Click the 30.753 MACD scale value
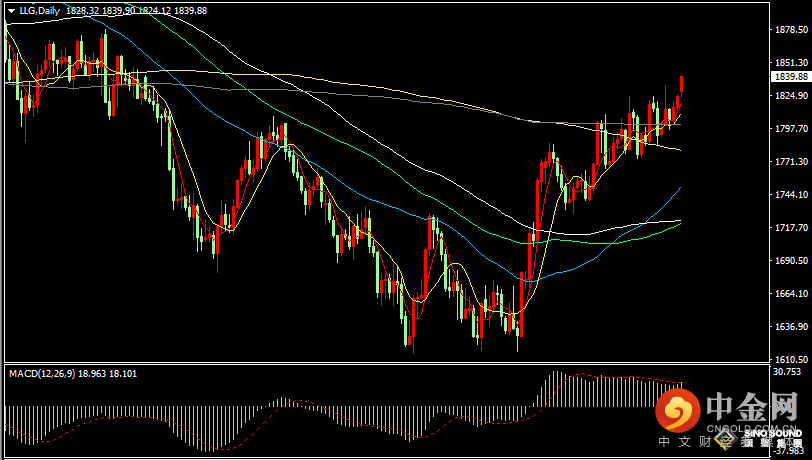The image size is (812, 460). coord(788,372)
